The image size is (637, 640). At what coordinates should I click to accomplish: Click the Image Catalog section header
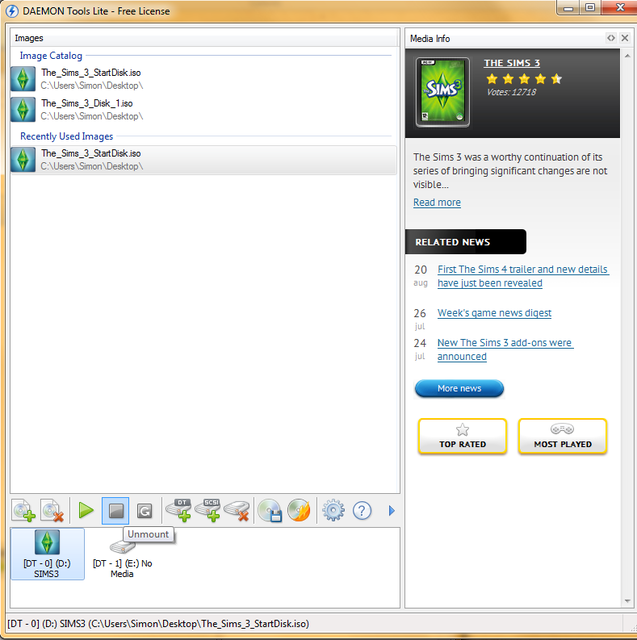click(51, 56)
